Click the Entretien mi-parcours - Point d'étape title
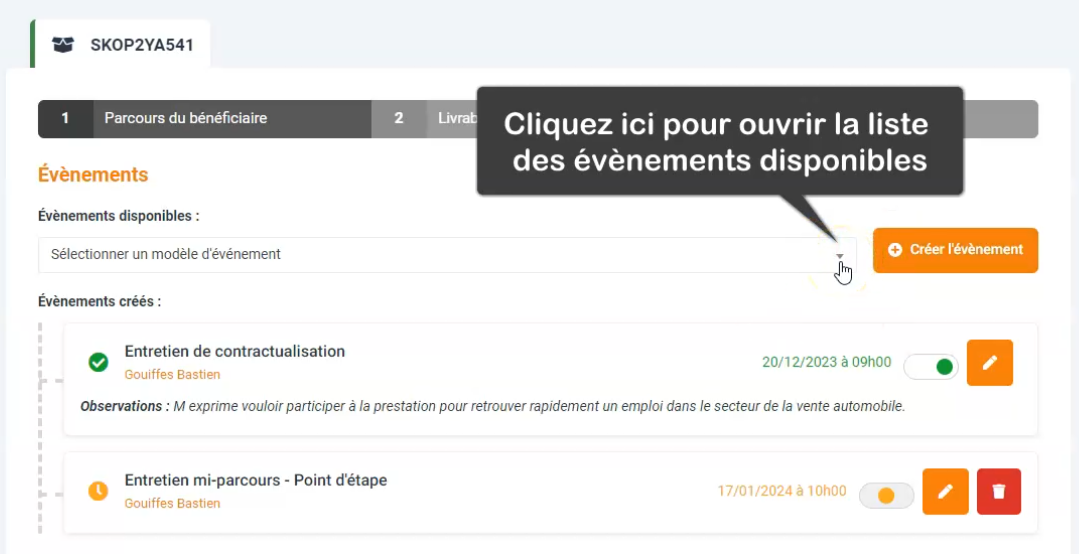 click(x=256, y=480)
